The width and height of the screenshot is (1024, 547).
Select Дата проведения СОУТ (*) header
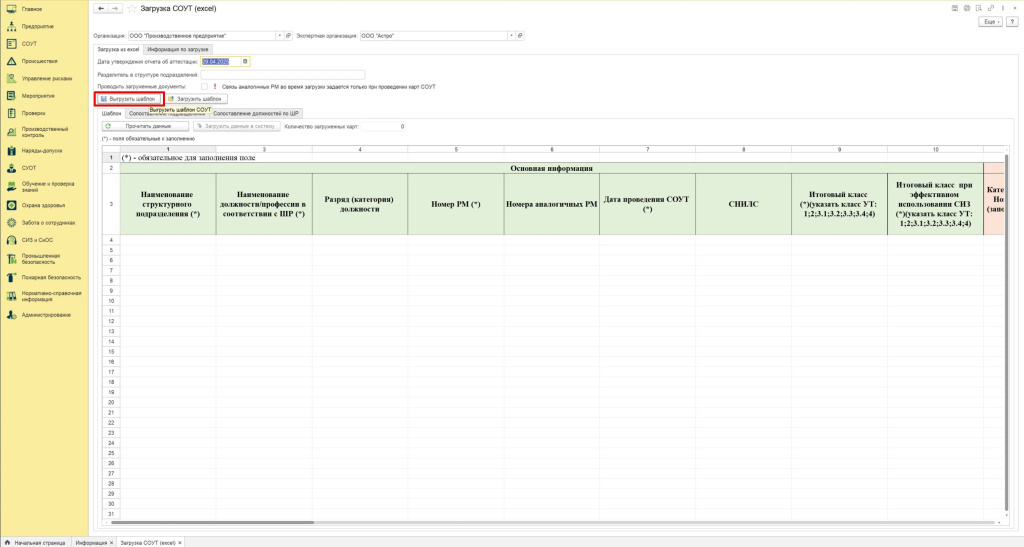pos(647,204)
